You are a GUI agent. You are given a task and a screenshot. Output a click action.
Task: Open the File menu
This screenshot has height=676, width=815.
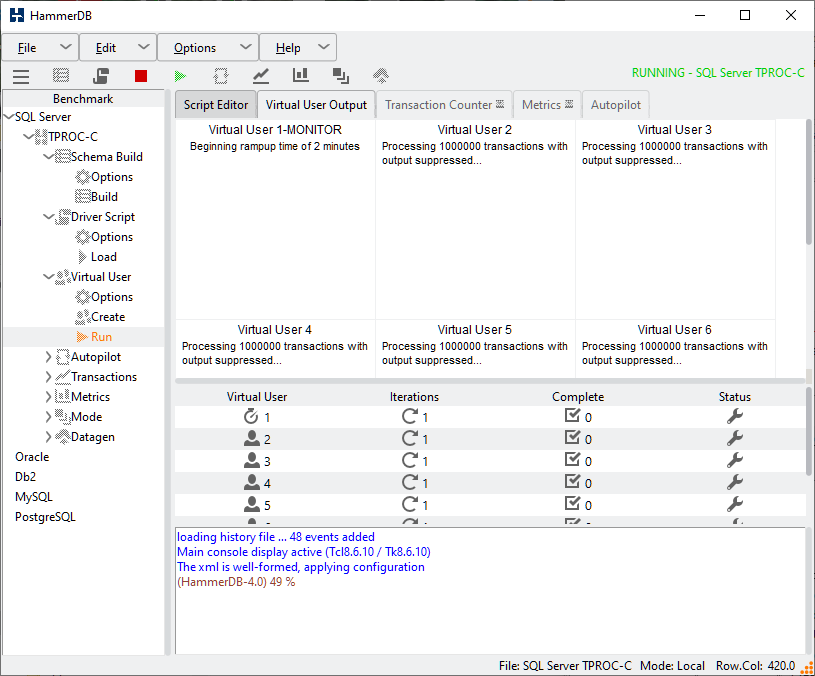click(x=40, y=48)
